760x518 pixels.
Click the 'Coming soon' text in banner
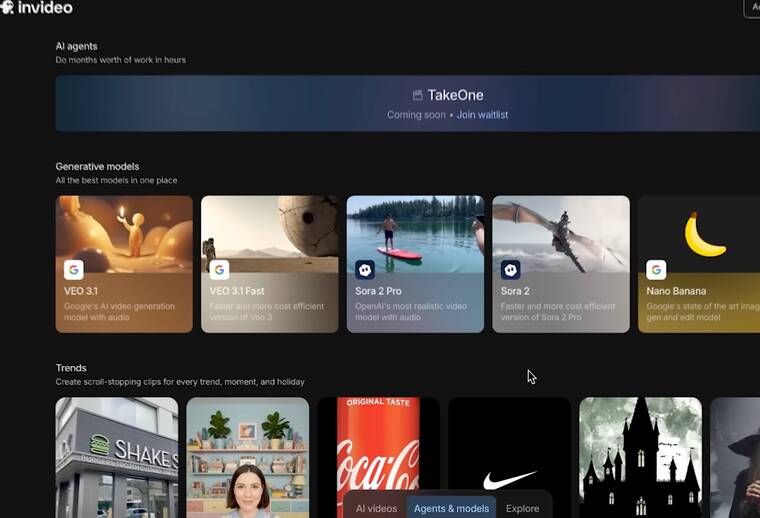(x=416, y=115)
